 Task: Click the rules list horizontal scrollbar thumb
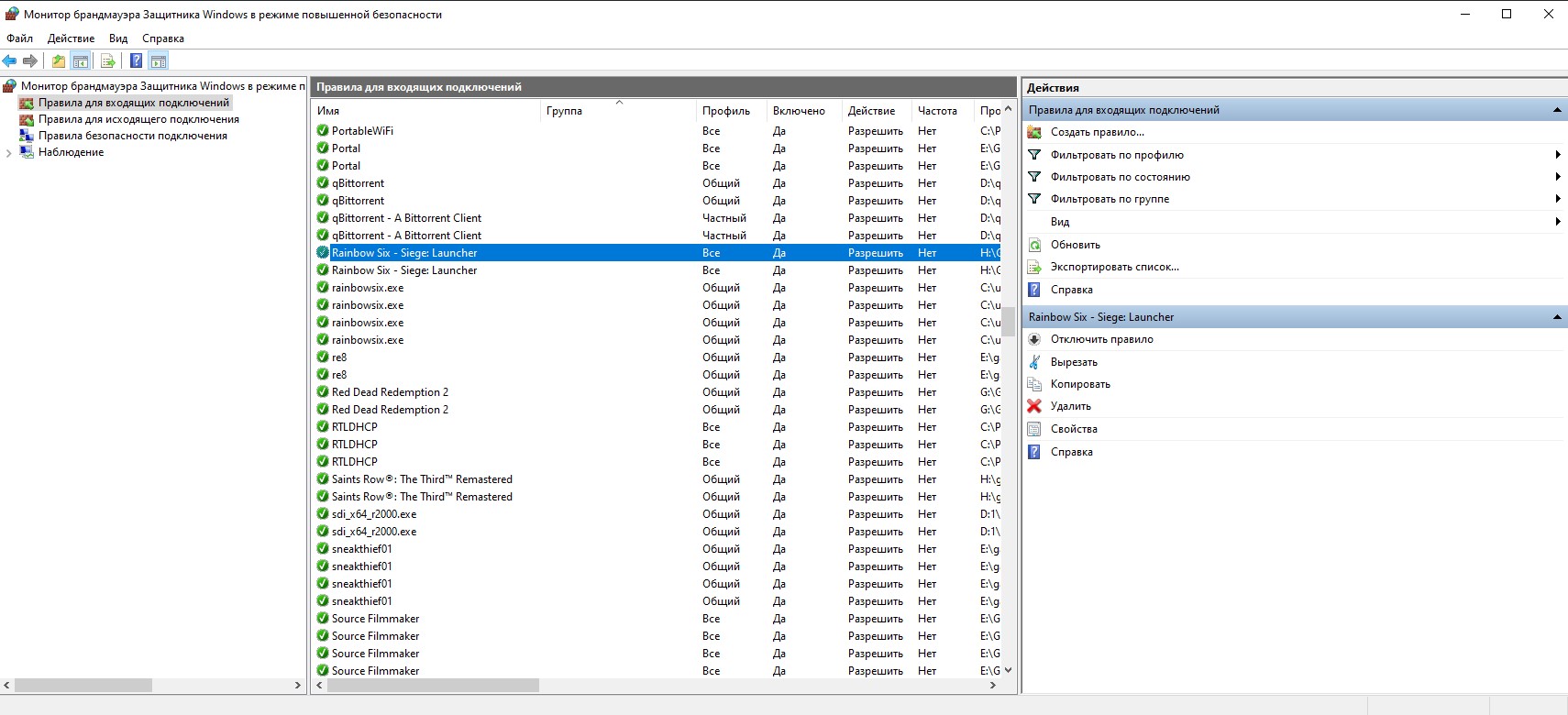tap(433, 686)
